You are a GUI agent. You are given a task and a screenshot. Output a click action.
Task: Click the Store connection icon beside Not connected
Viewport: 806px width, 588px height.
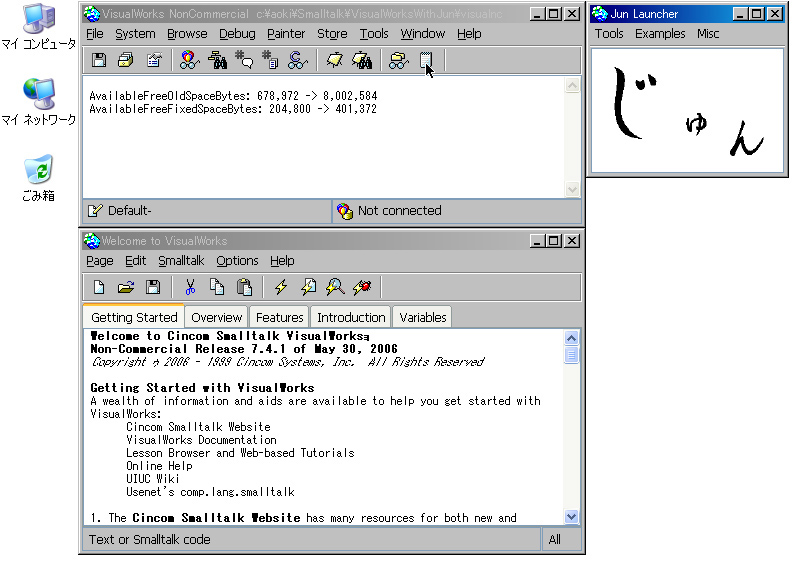[x=345, y=211]
